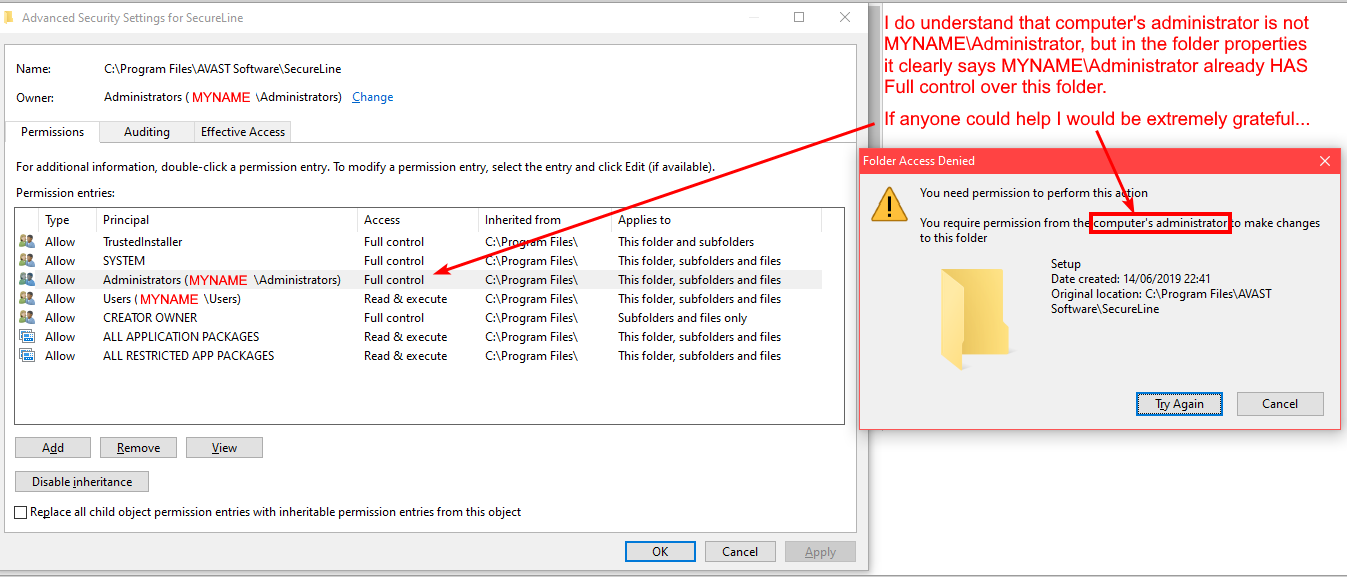Click the group icon beside CREATOR OWNER
Image resolution: width=1347 pixels, height=577 pixels.
27,318
